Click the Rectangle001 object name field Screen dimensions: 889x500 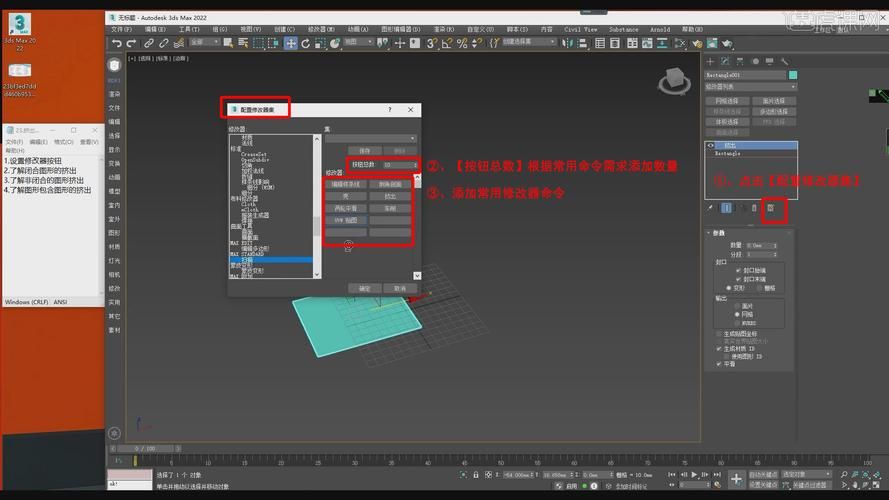(746, 75)
